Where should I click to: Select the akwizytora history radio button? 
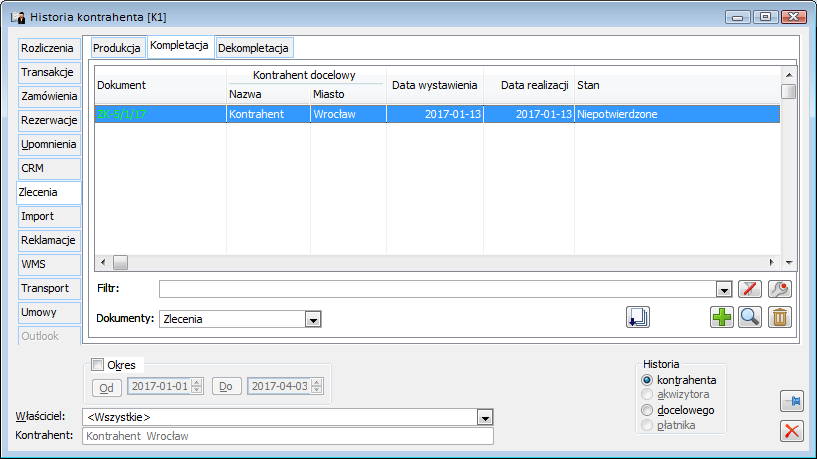(x=647, y=394)
